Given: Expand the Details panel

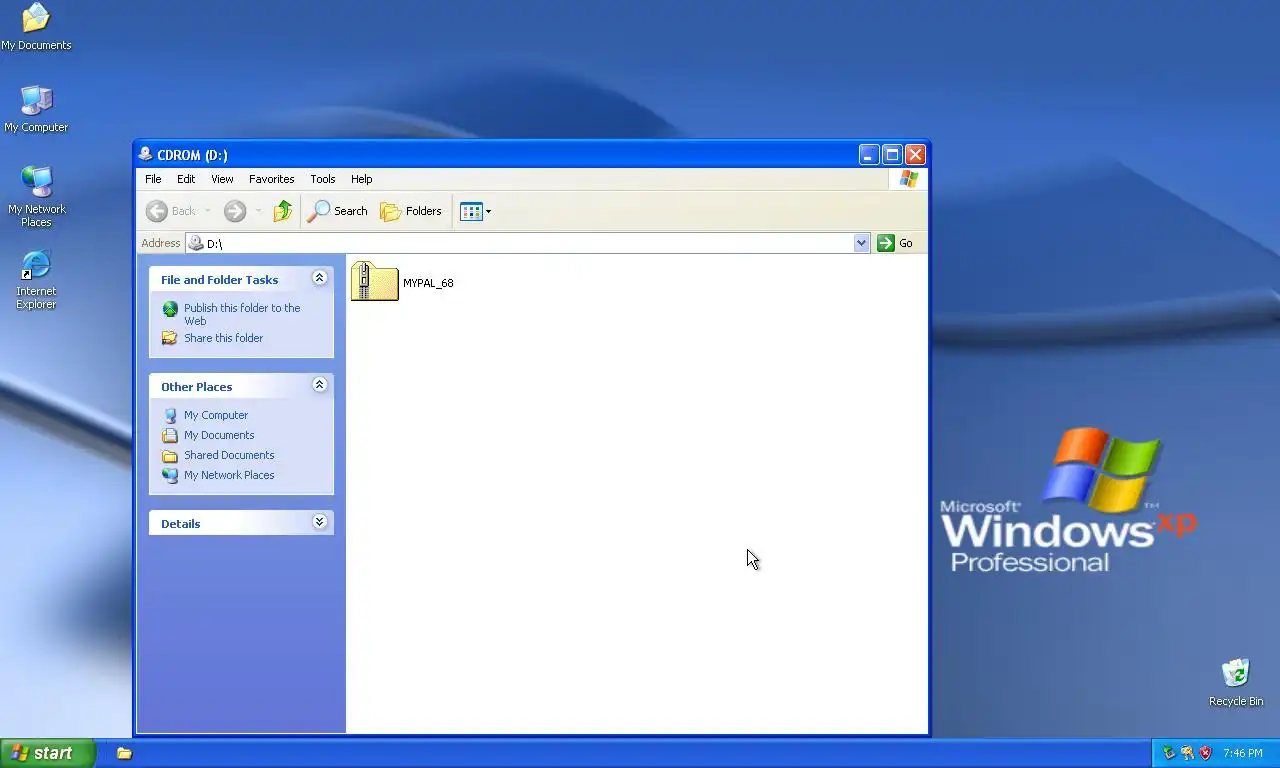Looking at the screenshot, I should pyautogui.click(x=319, y=522).
